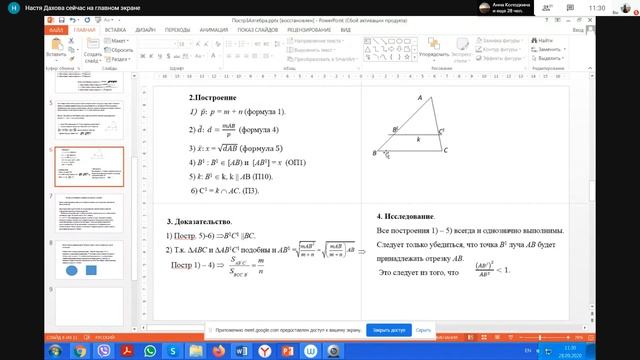Open the File (ФАЙЛ) tab
The width and height of the screenshot is (640, 360).
click(x=56, y=30)
